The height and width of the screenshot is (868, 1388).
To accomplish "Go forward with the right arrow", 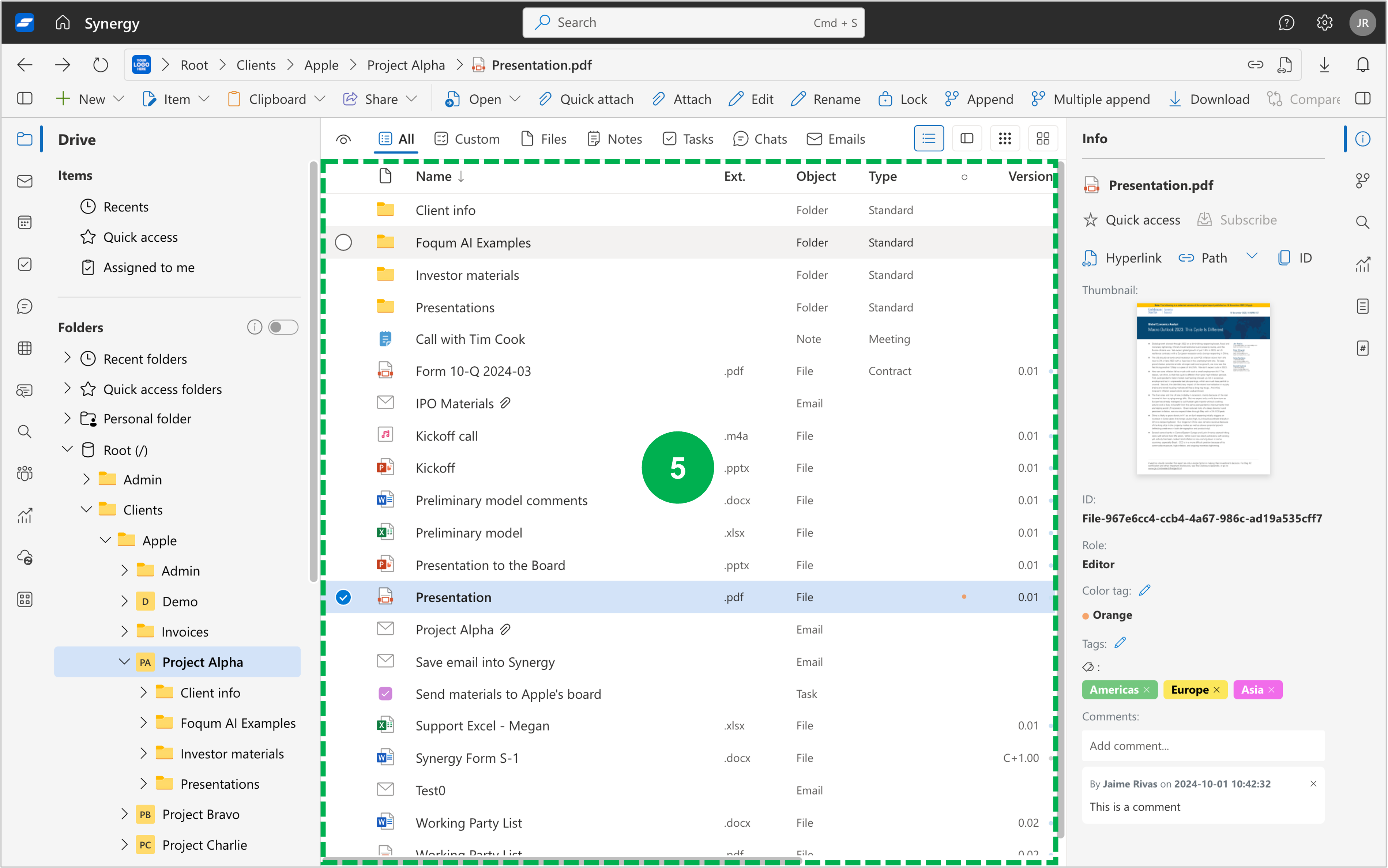I will 63,65.
